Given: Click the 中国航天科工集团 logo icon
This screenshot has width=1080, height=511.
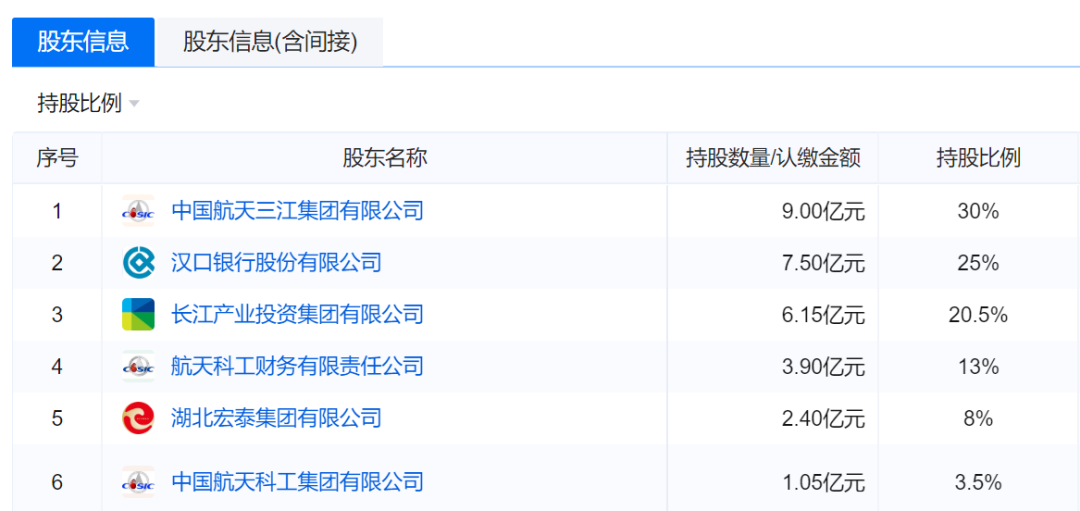Looking at the screenshot, I should (x=138, y=482).
